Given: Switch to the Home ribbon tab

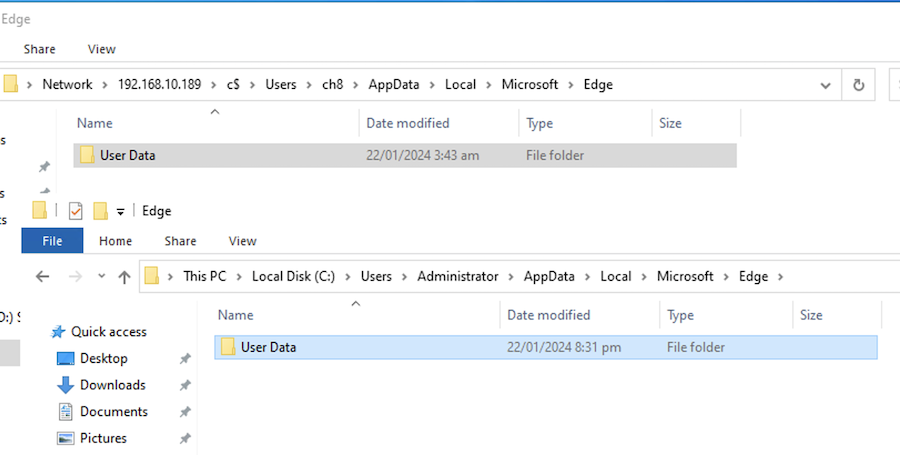Looking at the screenshot, I should coord(116,241).
